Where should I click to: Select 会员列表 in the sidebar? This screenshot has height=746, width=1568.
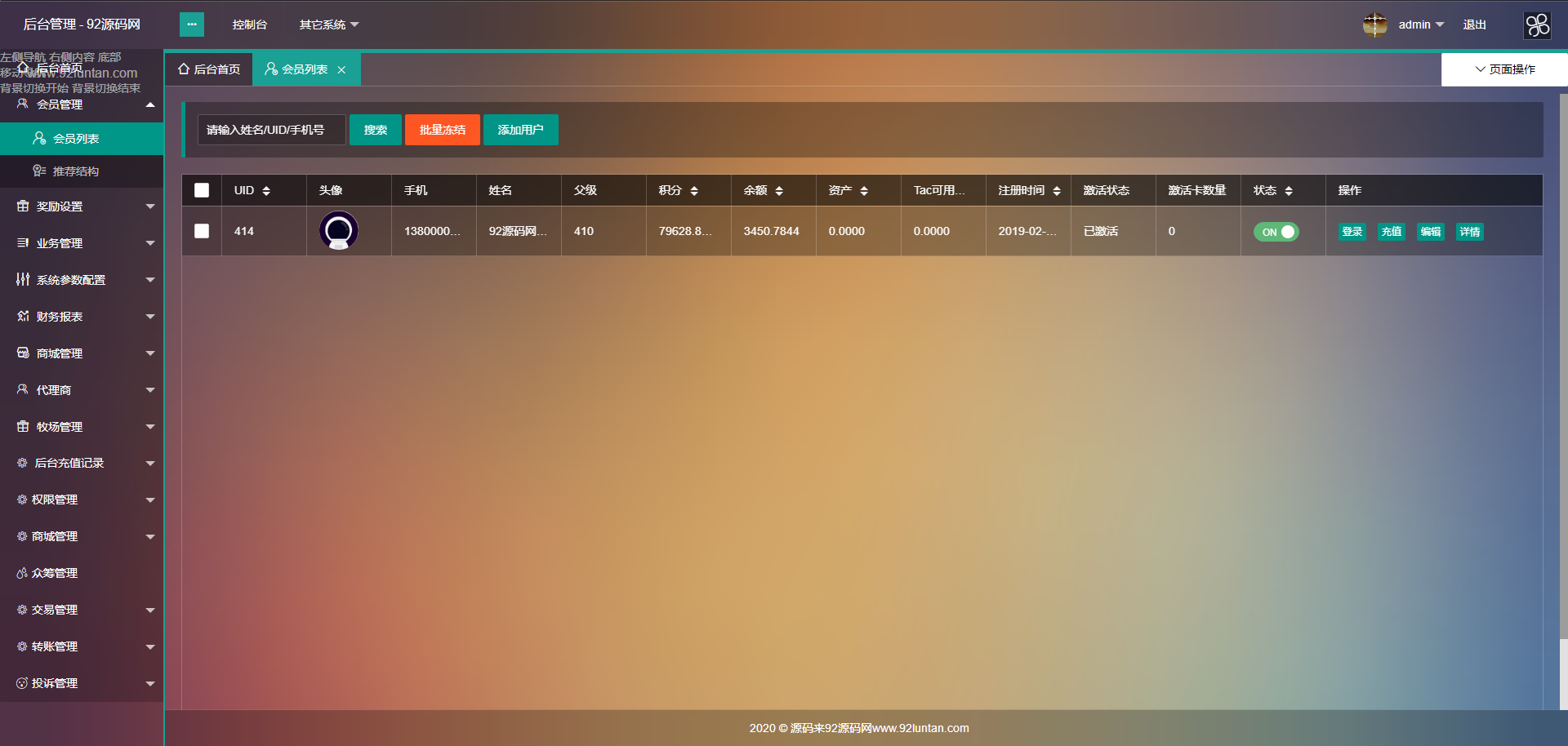coord(82,139)
